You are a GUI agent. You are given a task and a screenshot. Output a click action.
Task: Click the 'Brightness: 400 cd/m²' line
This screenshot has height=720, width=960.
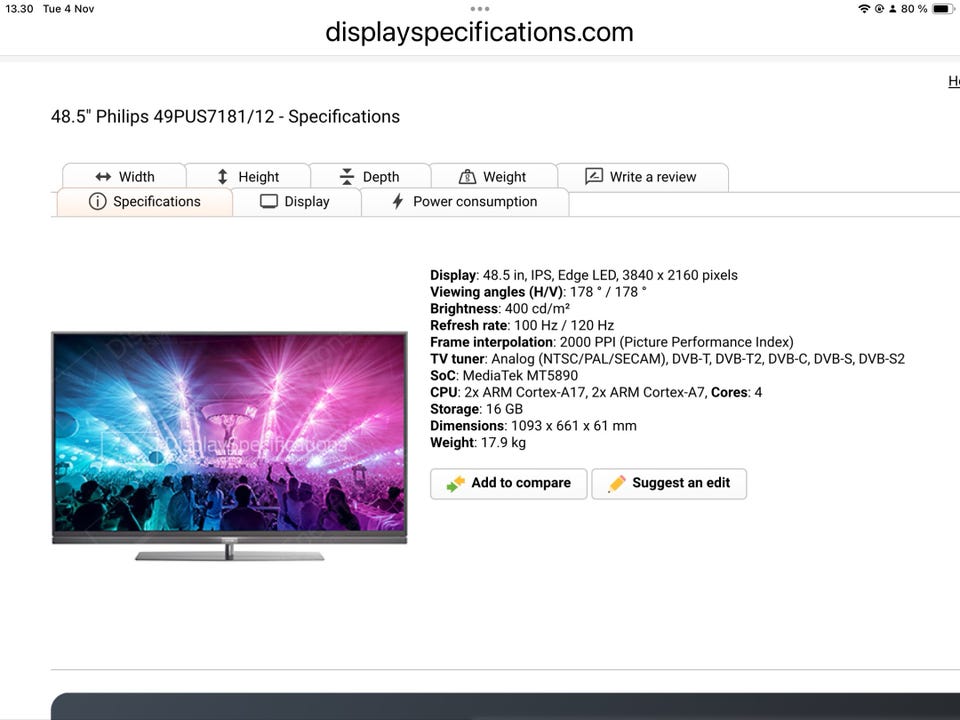(x=500, y=309)
